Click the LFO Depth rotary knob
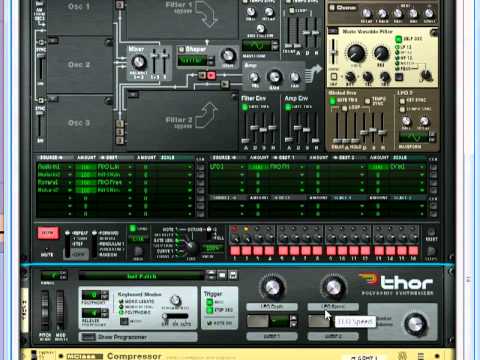 (272, 287)
